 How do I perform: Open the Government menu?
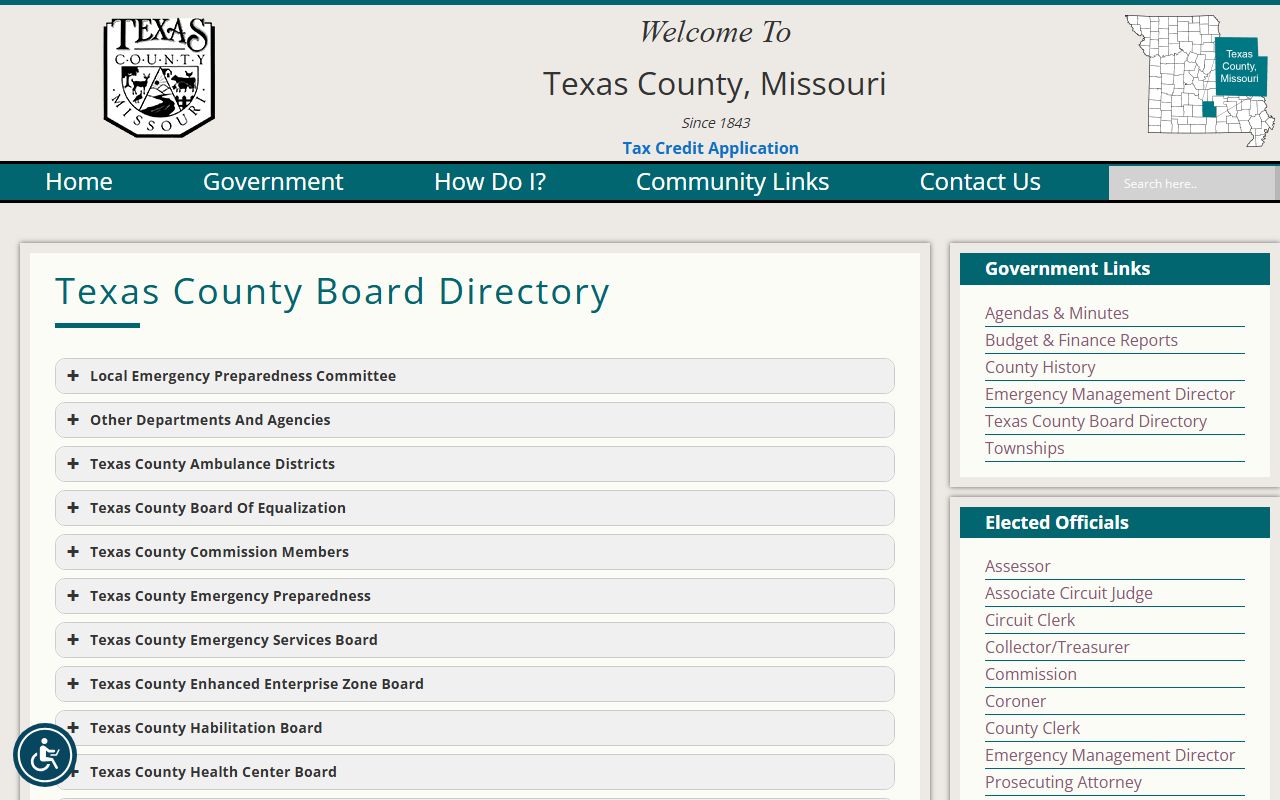coord(273,182)
